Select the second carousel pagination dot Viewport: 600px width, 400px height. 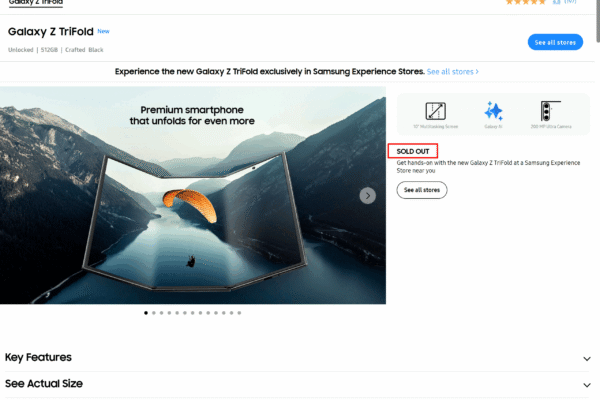[x=154, y=313]
